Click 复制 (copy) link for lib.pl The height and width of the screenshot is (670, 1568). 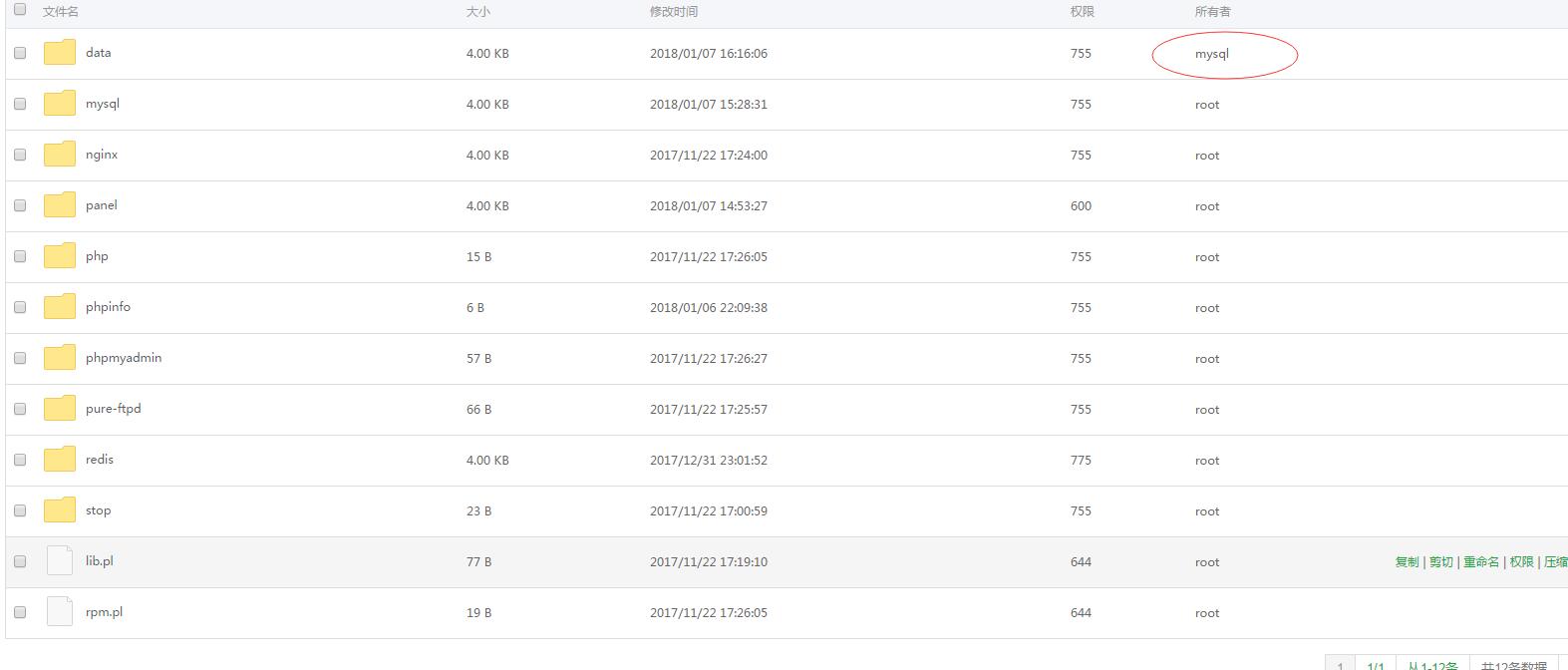(x=1407, y=562)
